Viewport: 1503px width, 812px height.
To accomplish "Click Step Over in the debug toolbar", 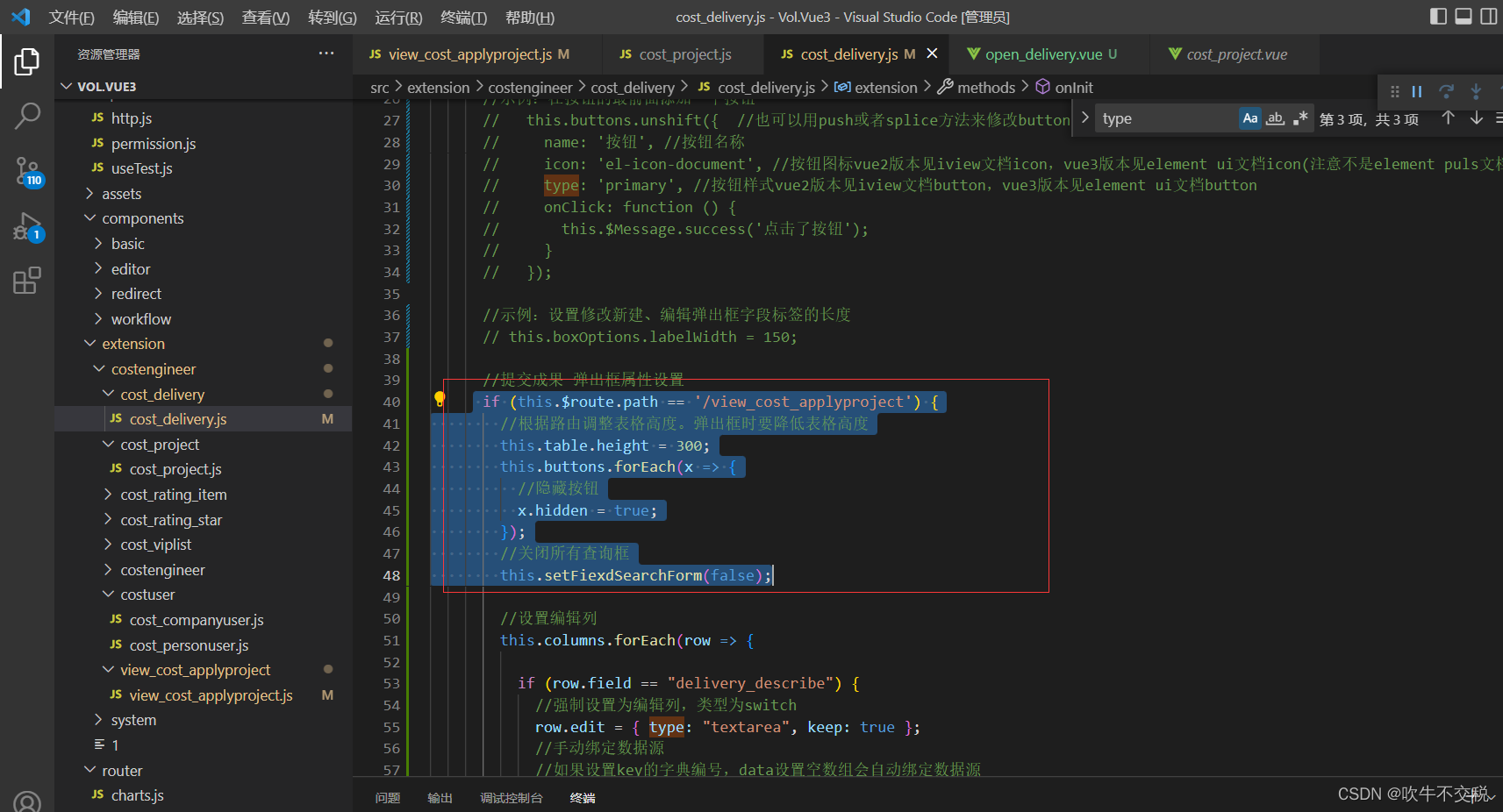I will (x=1447, y=91).
